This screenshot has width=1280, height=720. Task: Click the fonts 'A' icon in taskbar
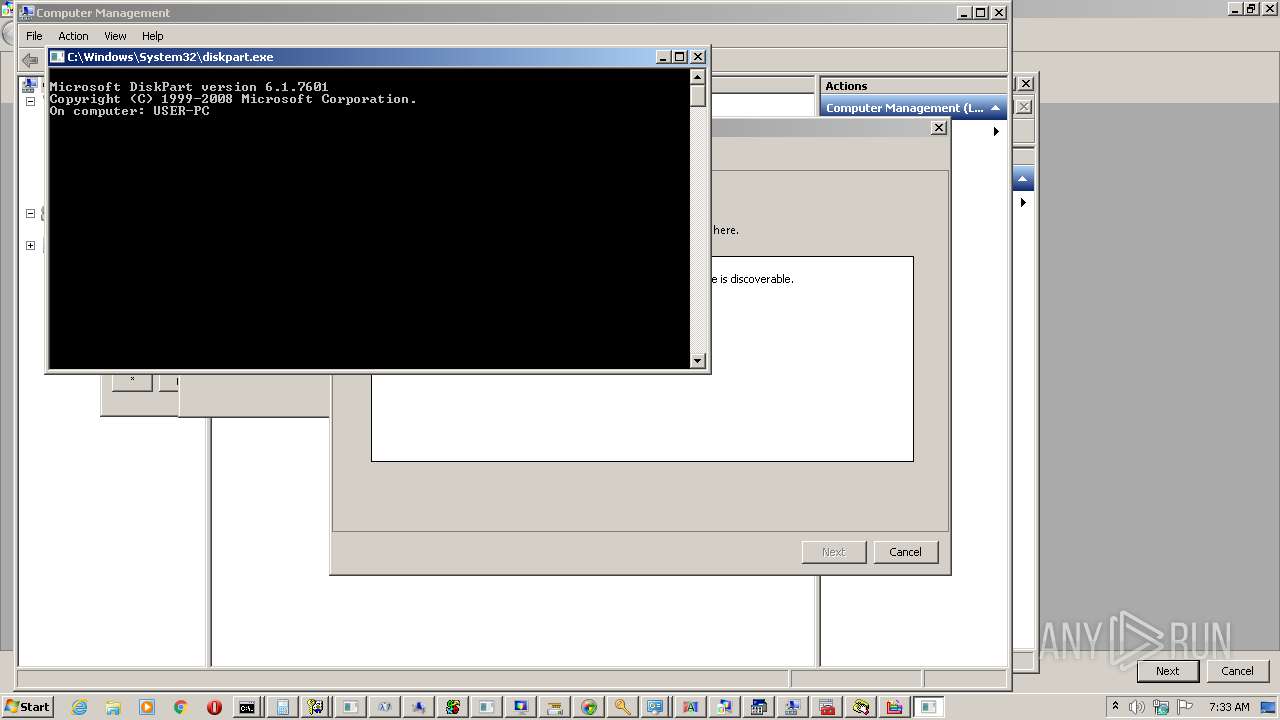tap(690, 707)
